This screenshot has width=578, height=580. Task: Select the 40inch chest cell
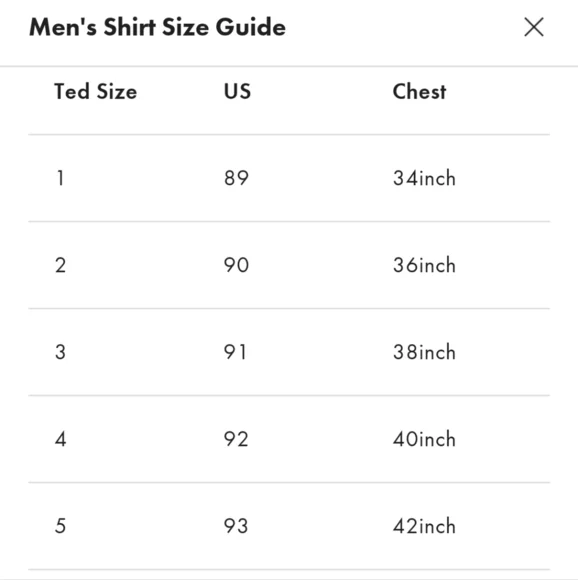tap(424, 439)
